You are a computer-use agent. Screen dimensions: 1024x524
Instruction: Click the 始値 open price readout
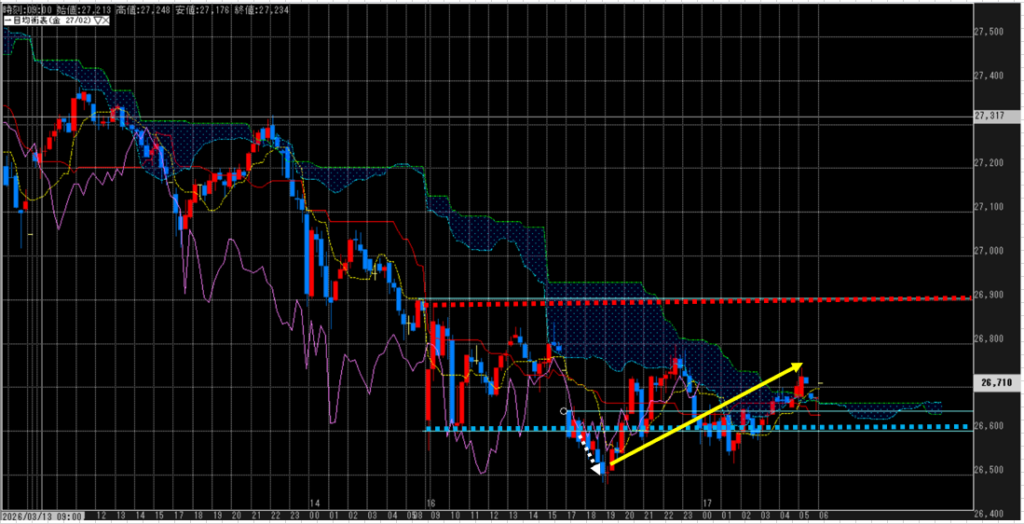click(x=82, y=6)
